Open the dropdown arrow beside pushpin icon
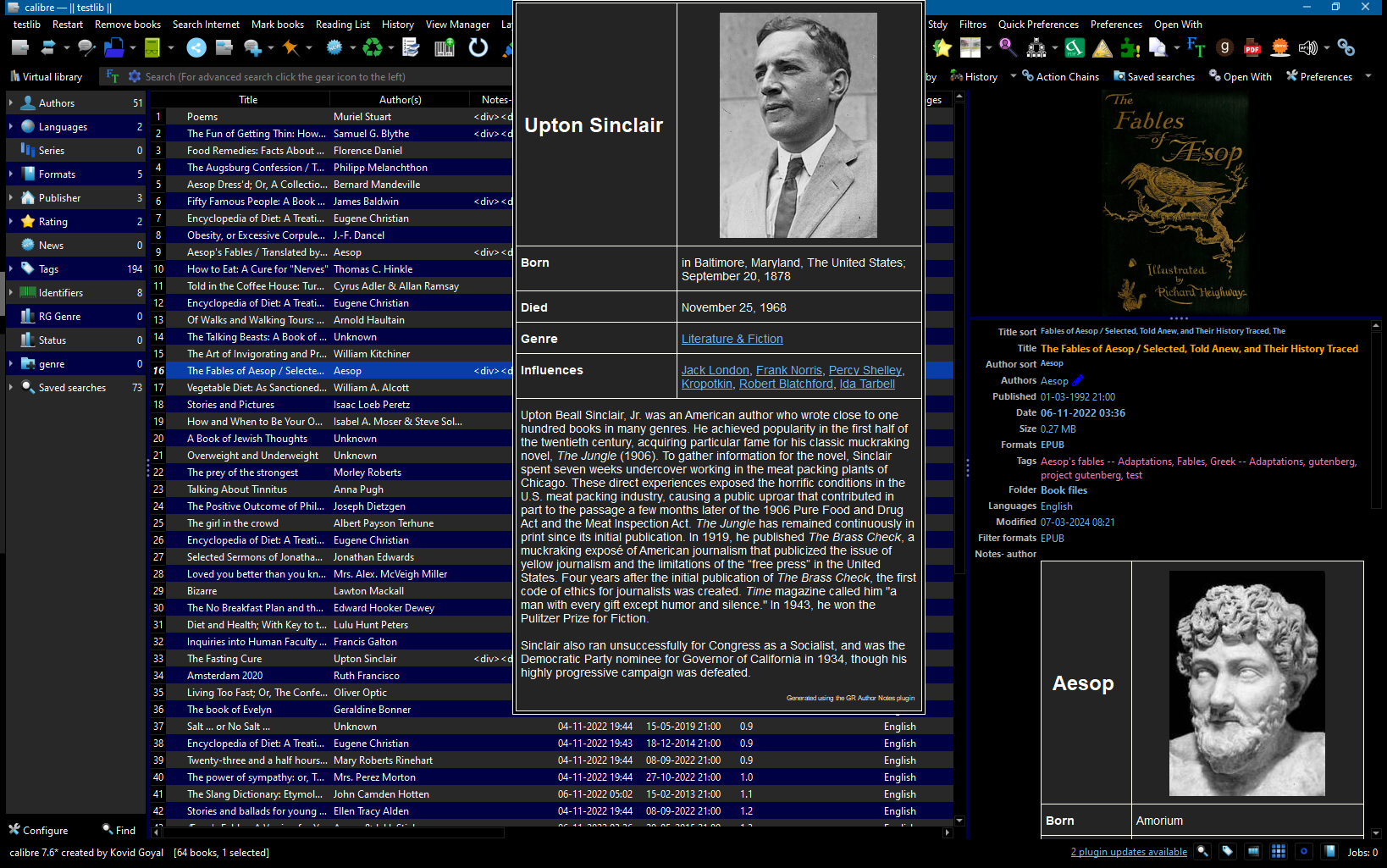The image size is (1387, 868). pyautogui.click(x=308, y=48)
